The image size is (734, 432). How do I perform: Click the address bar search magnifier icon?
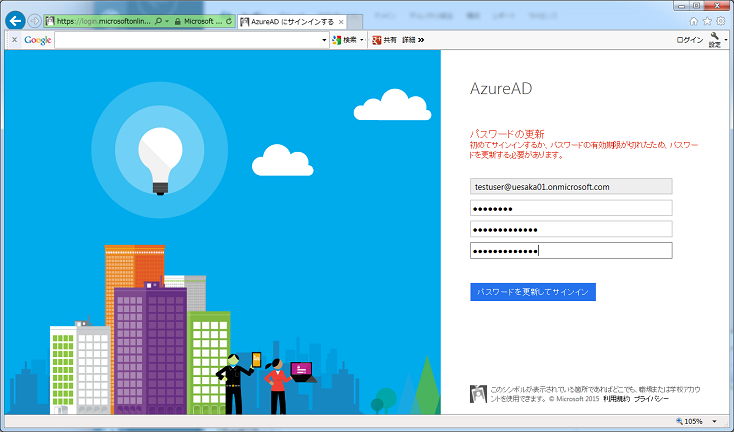point(158,21)
